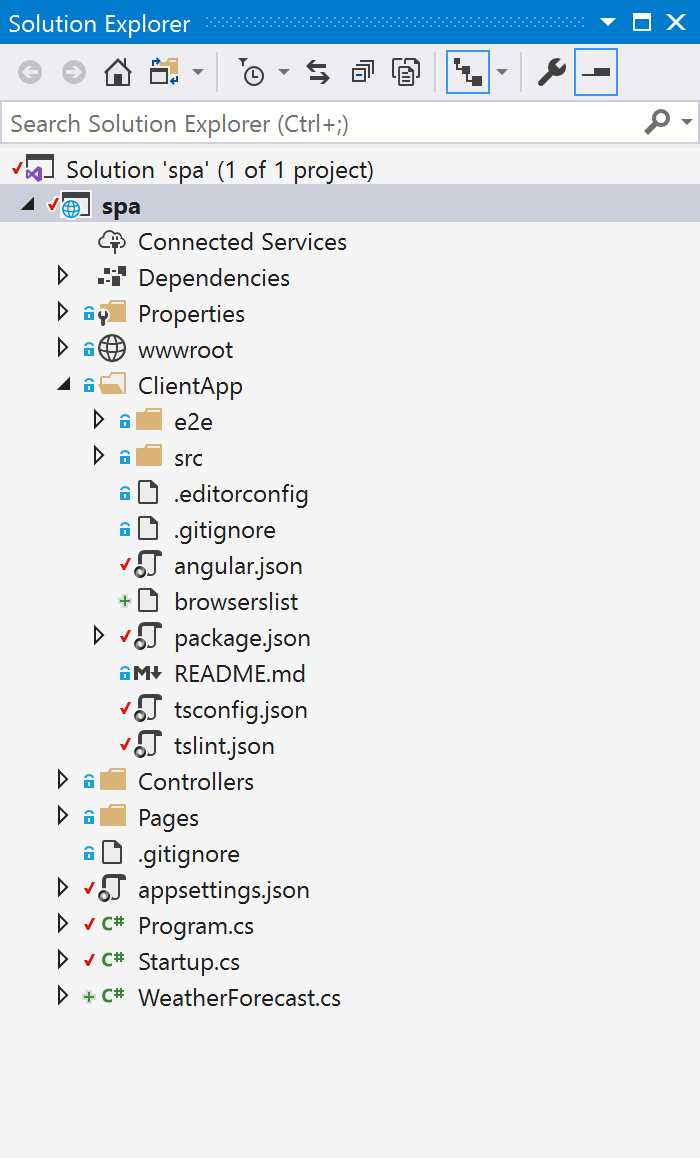Open Properties using the wrench icon
700x1158 pixels.
(x=550, y=72)
